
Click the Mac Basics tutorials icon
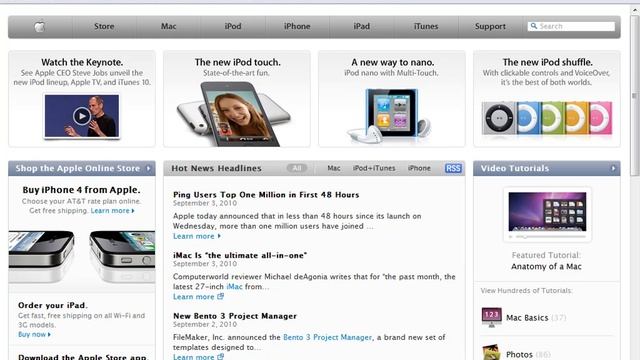point(491,317)
